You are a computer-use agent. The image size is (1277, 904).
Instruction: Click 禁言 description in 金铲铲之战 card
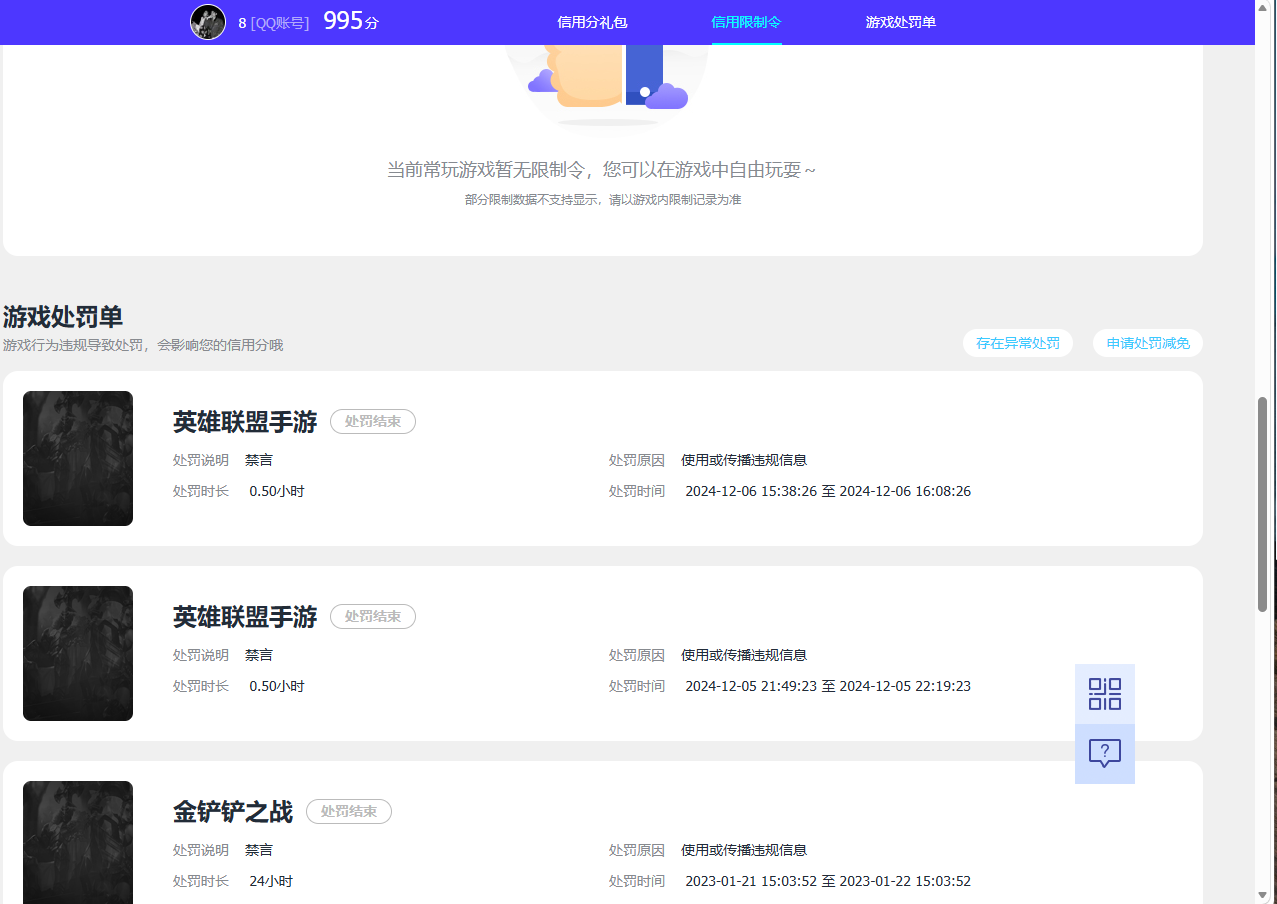tap(259, 850)
